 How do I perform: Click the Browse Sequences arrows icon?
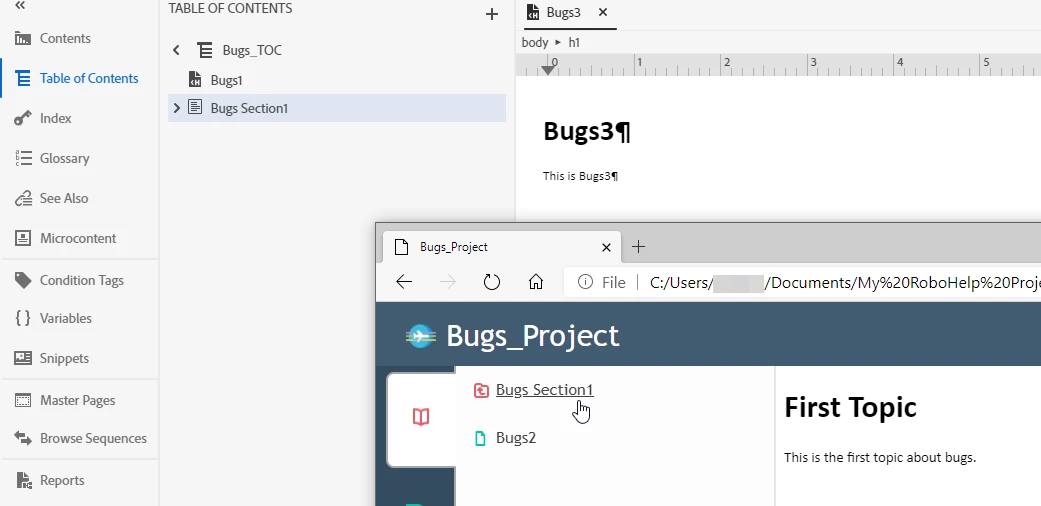[x=23, y=438]
